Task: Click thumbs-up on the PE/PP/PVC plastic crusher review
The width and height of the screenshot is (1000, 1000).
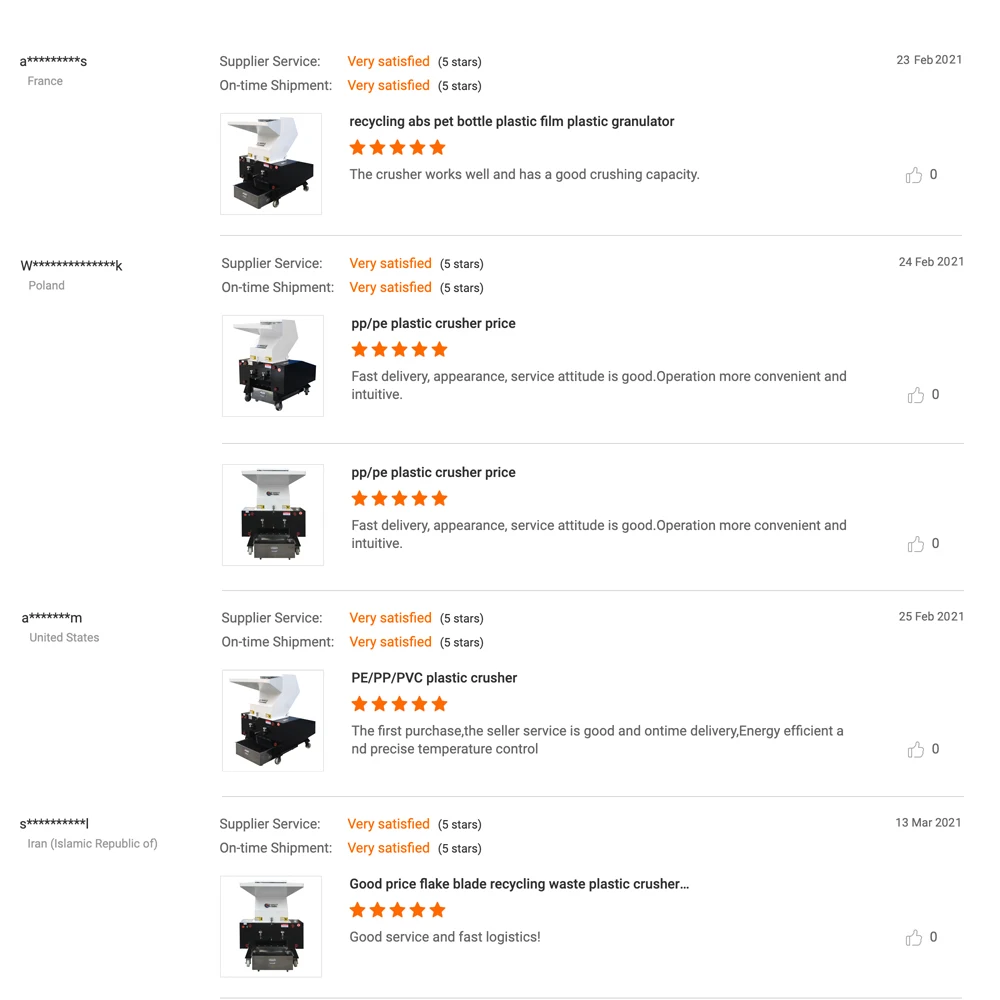Action: click(916, 750)
